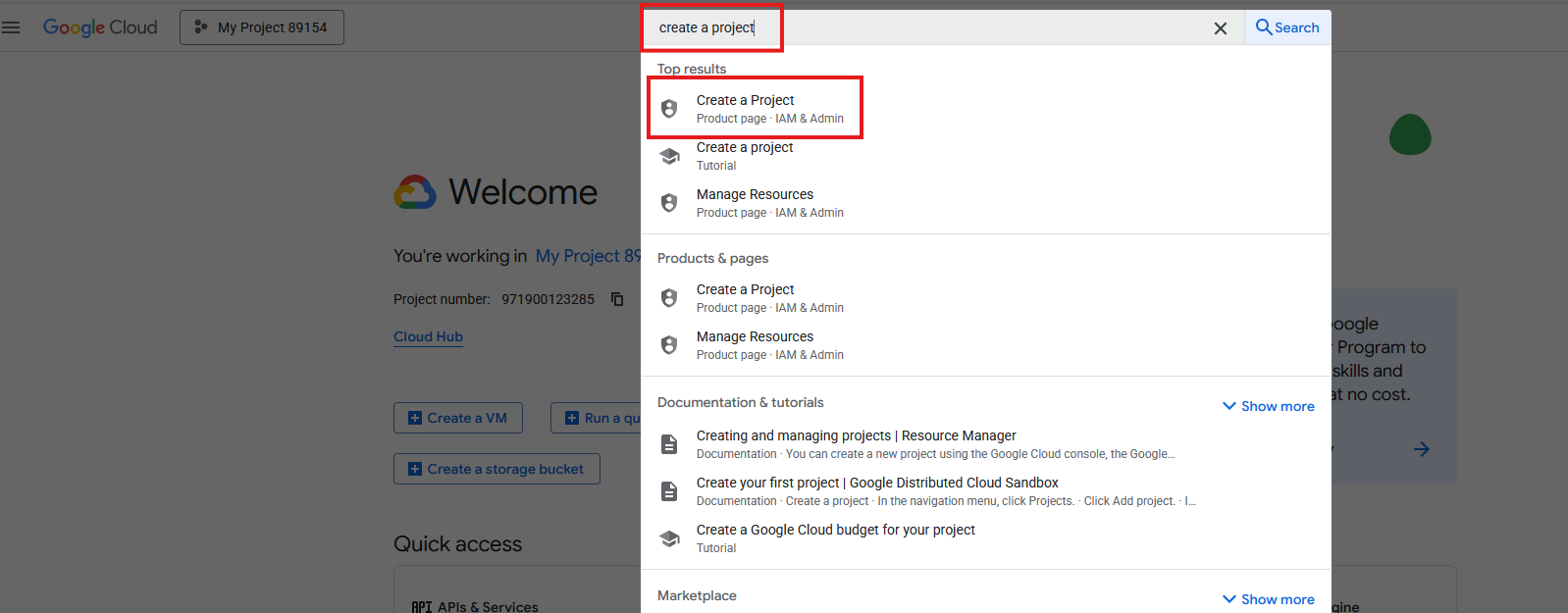Choose Manage Resources in Top results

click(x=755, y=203)
